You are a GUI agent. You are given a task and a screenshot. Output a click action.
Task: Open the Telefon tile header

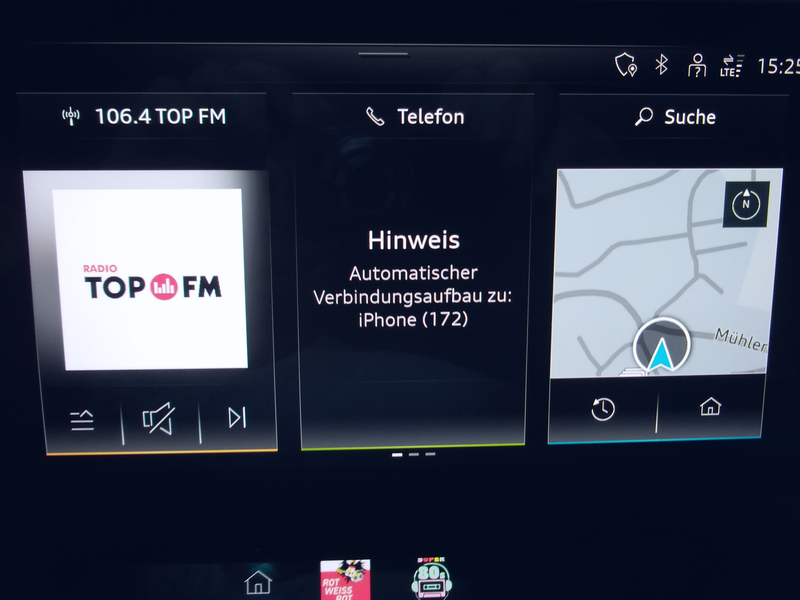point(415,117)
